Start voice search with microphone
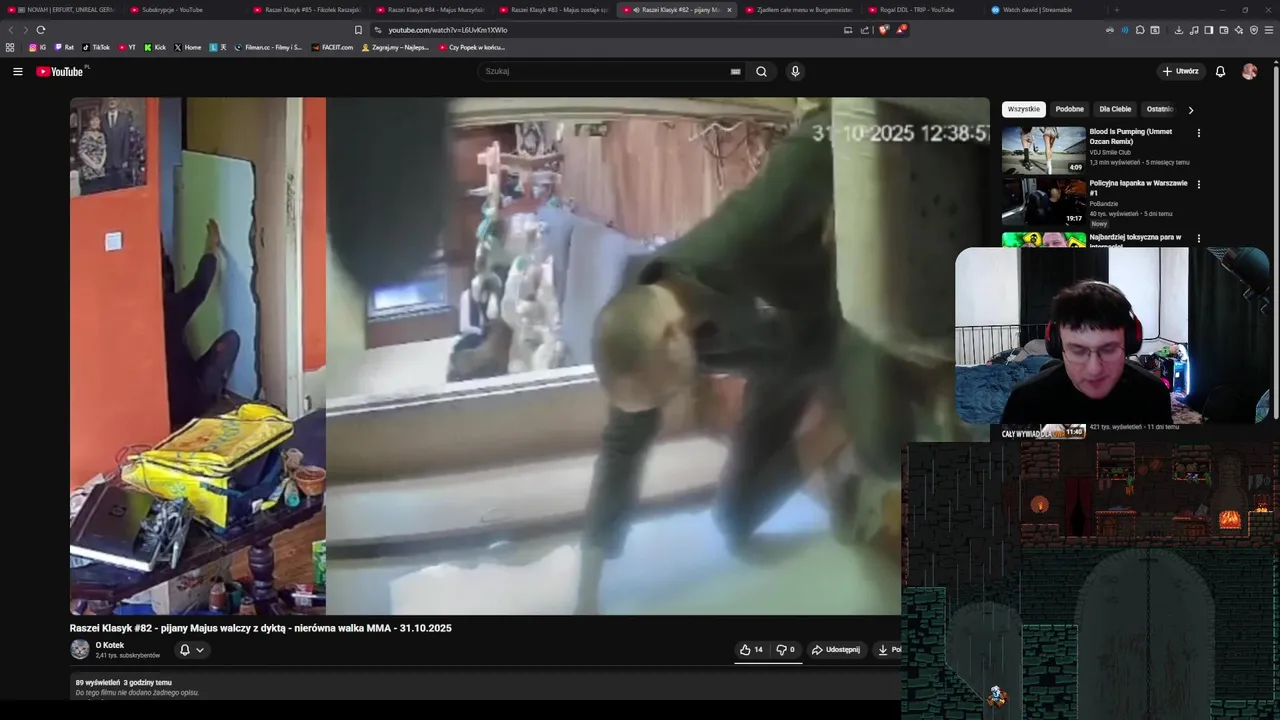The height and width of the screenshot is (720, 1280). click(x=795, y=71)
